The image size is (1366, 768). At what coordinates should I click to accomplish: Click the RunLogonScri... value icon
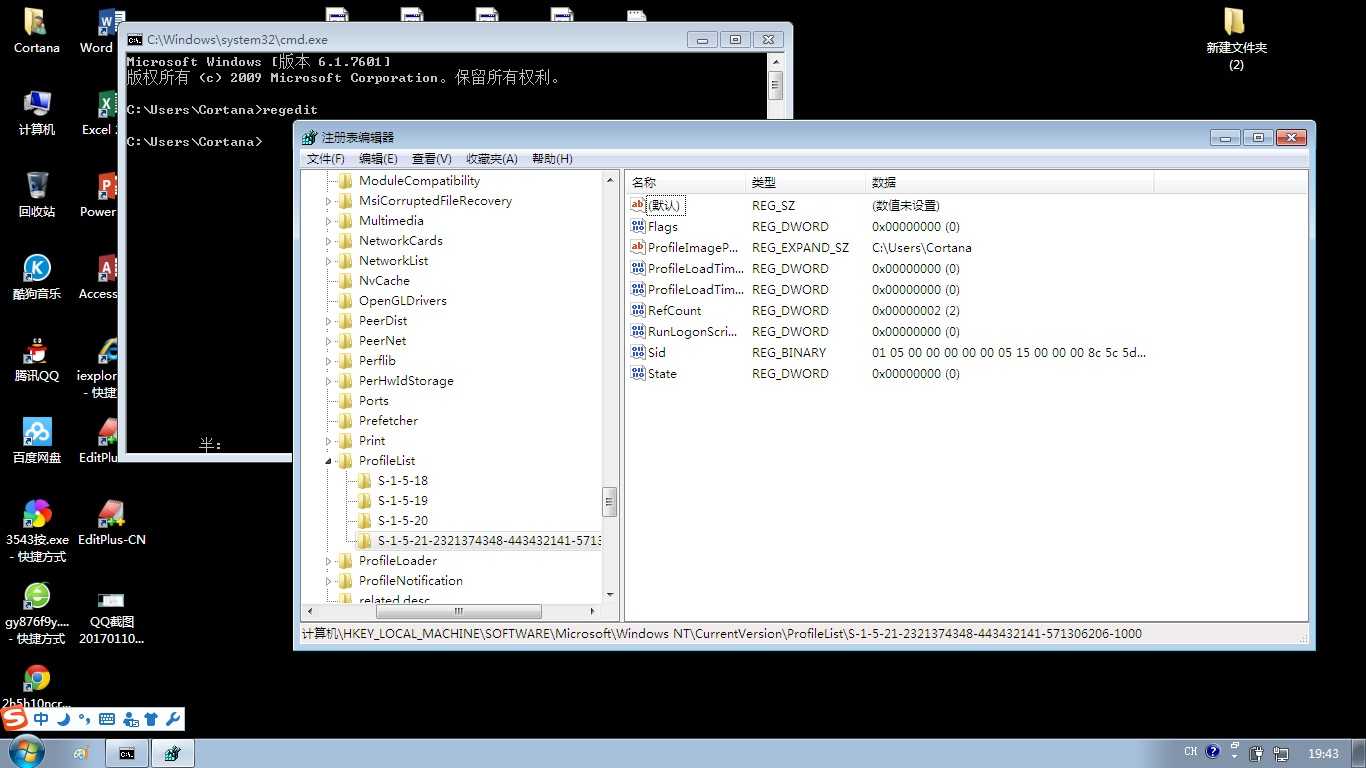[x=638, y=331]
